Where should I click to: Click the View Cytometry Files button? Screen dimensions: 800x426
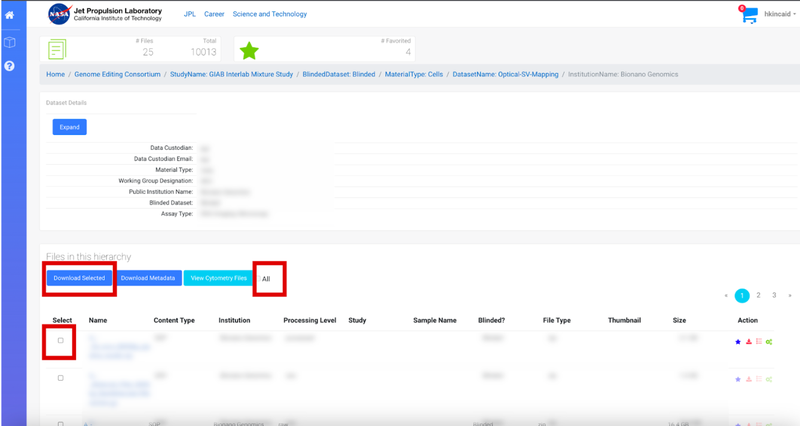point(218,278)
